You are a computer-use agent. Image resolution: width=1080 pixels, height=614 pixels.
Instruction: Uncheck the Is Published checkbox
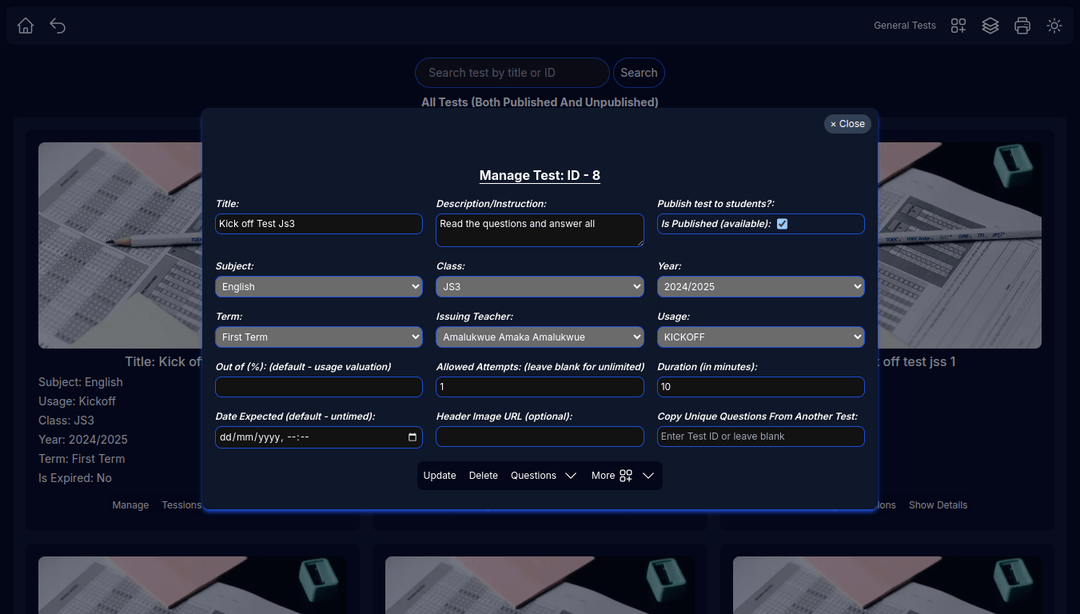(x=782, y=224)
